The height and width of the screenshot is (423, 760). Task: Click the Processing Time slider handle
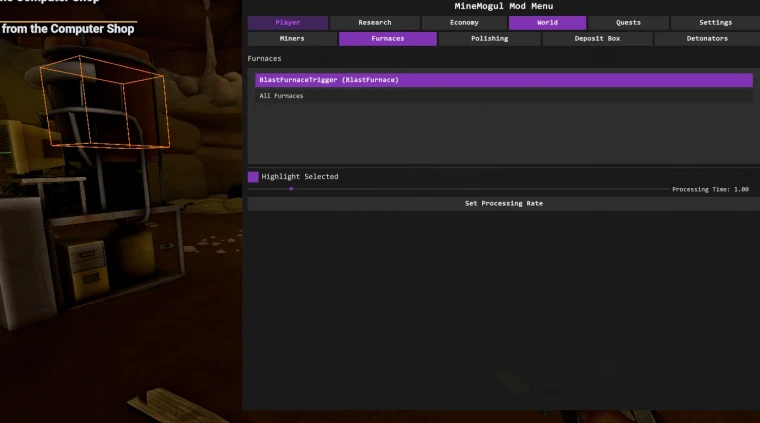(x=291, y=189)
